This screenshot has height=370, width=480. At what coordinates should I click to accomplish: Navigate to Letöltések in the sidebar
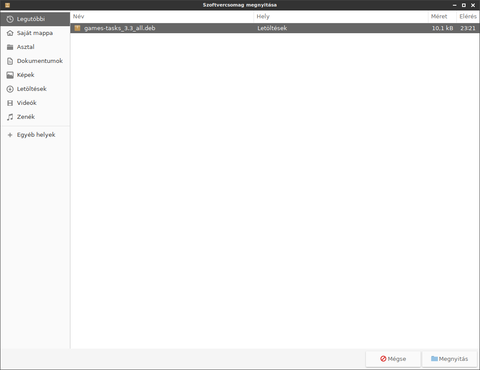pyautogui.click(x=35, y=89)
